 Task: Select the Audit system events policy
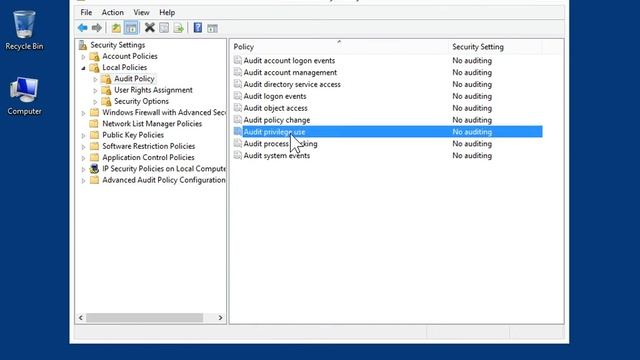[277, 156]
